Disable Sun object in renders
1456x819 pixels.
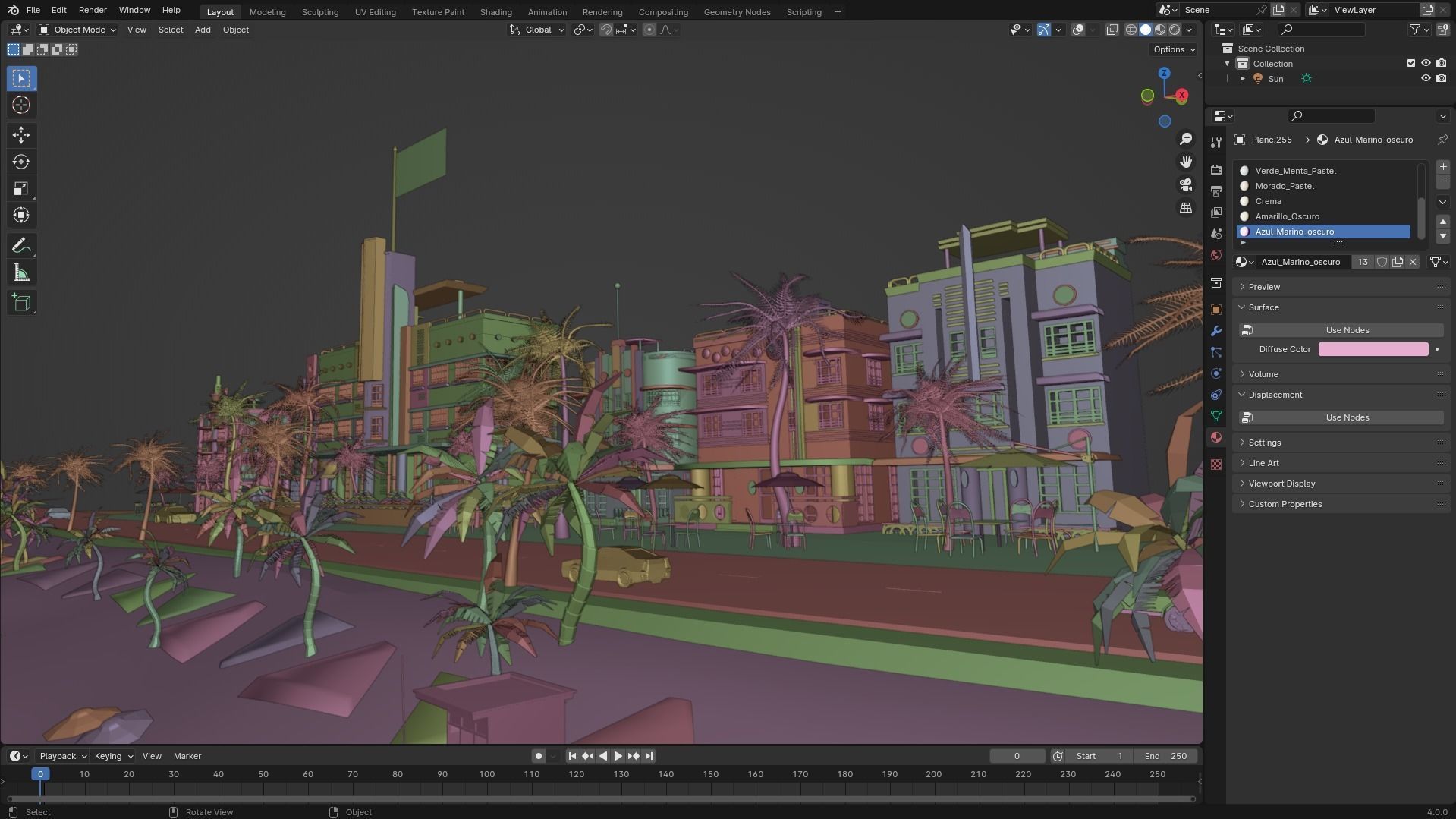point(1441,78)
